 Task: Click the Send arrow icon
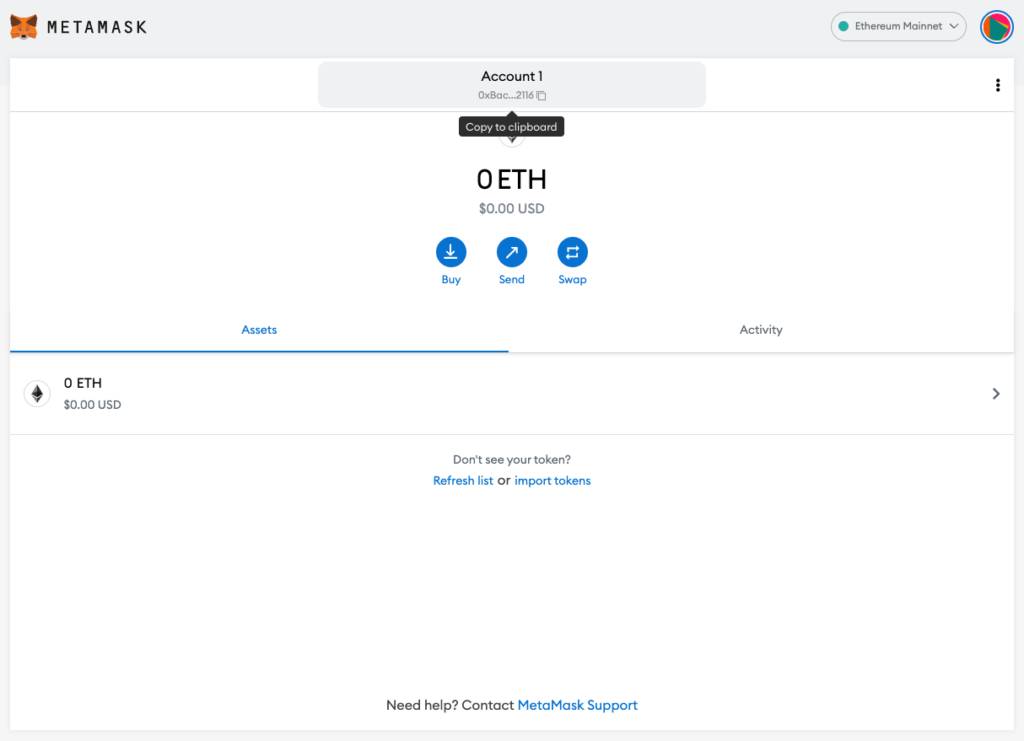click(x=511, y=252)
